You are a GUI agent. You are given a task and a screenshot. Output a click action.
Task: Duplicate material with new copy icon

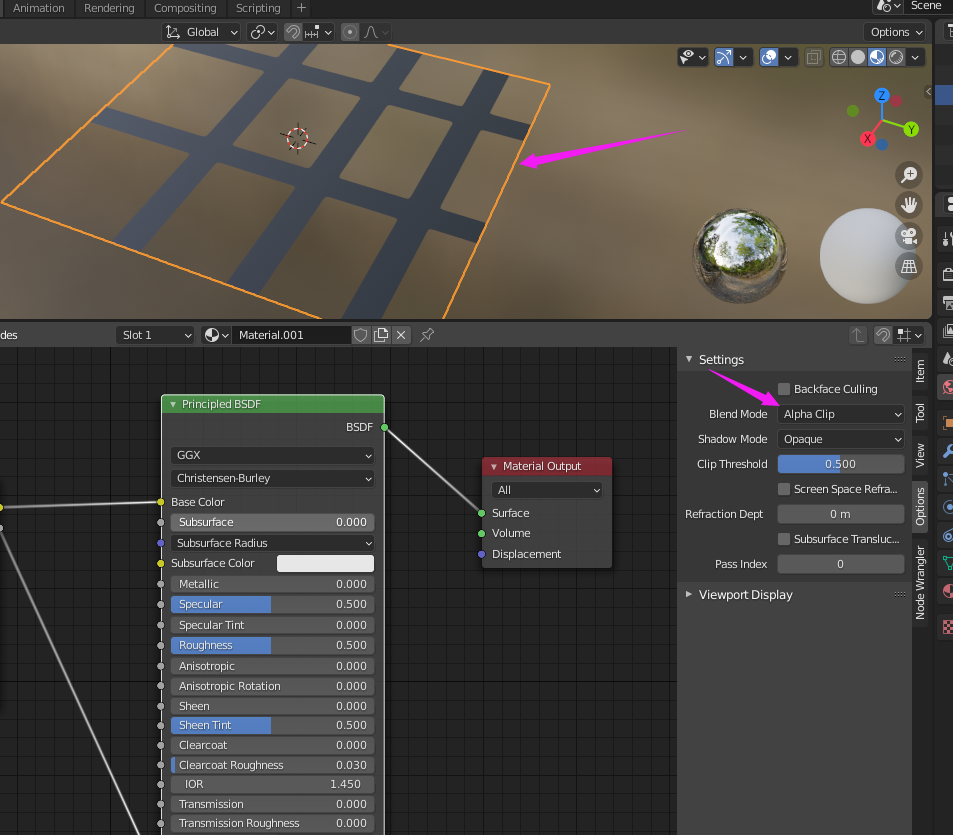click(x=381, y=335)
